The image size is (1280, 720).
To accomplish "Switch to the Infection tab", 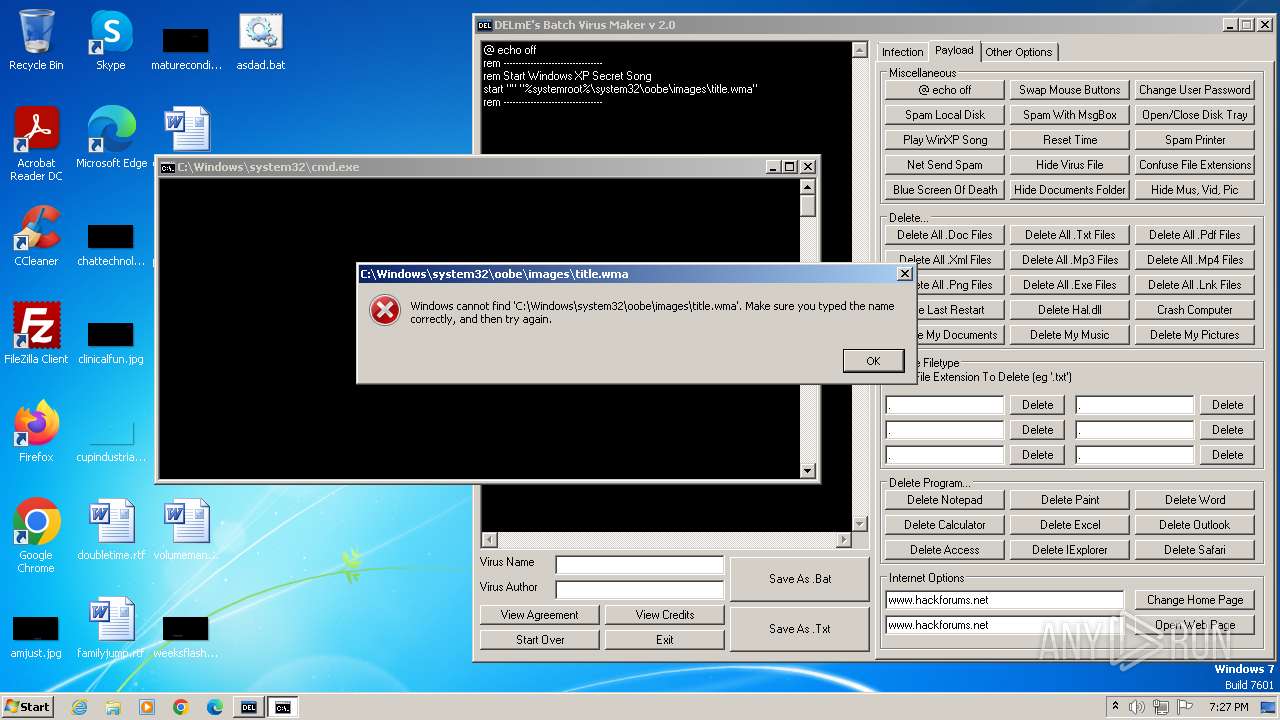I will (902, 52).
